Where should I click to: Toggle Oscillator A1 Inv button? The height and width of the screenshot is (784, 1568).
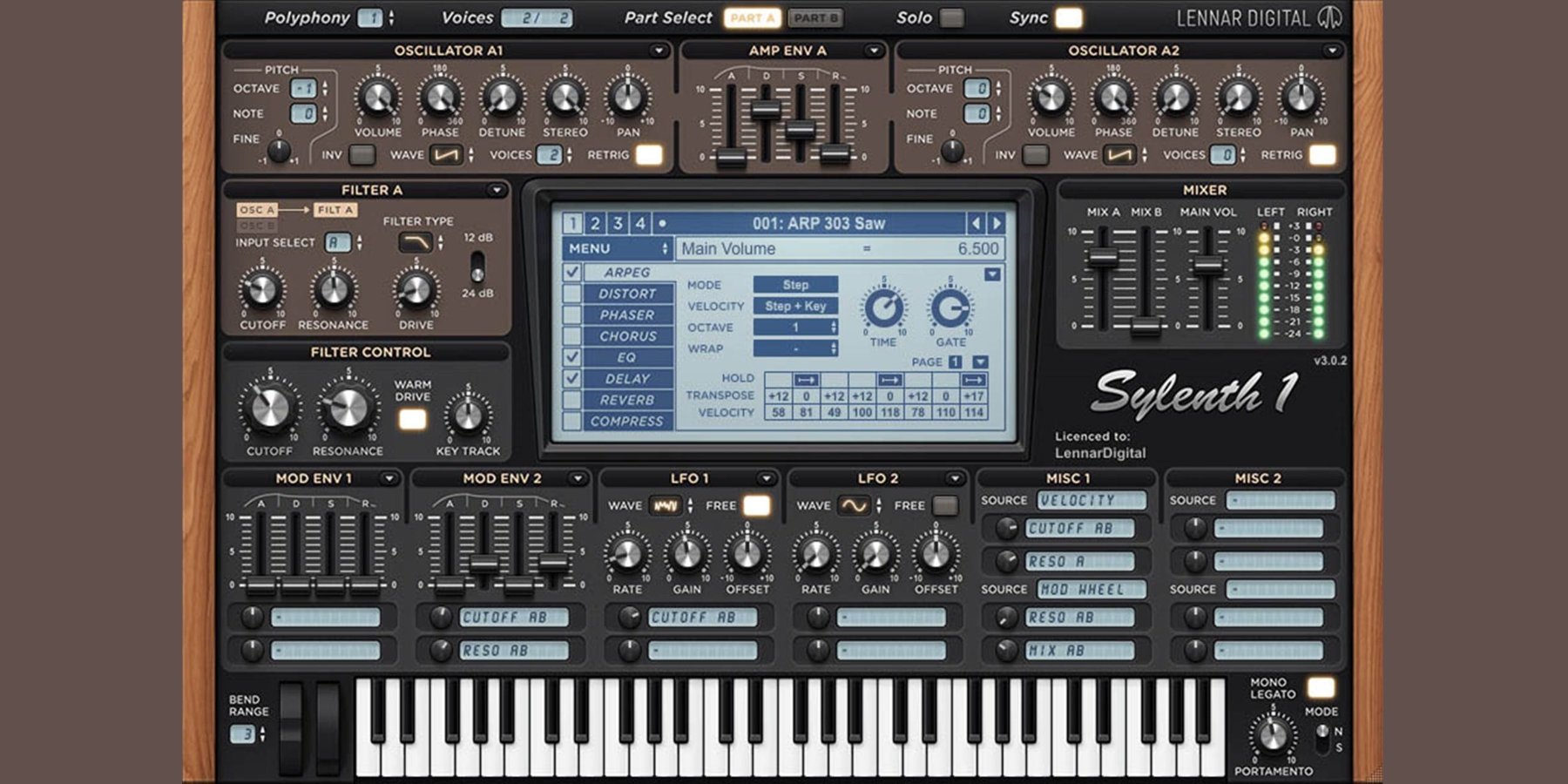click(362, 155)
